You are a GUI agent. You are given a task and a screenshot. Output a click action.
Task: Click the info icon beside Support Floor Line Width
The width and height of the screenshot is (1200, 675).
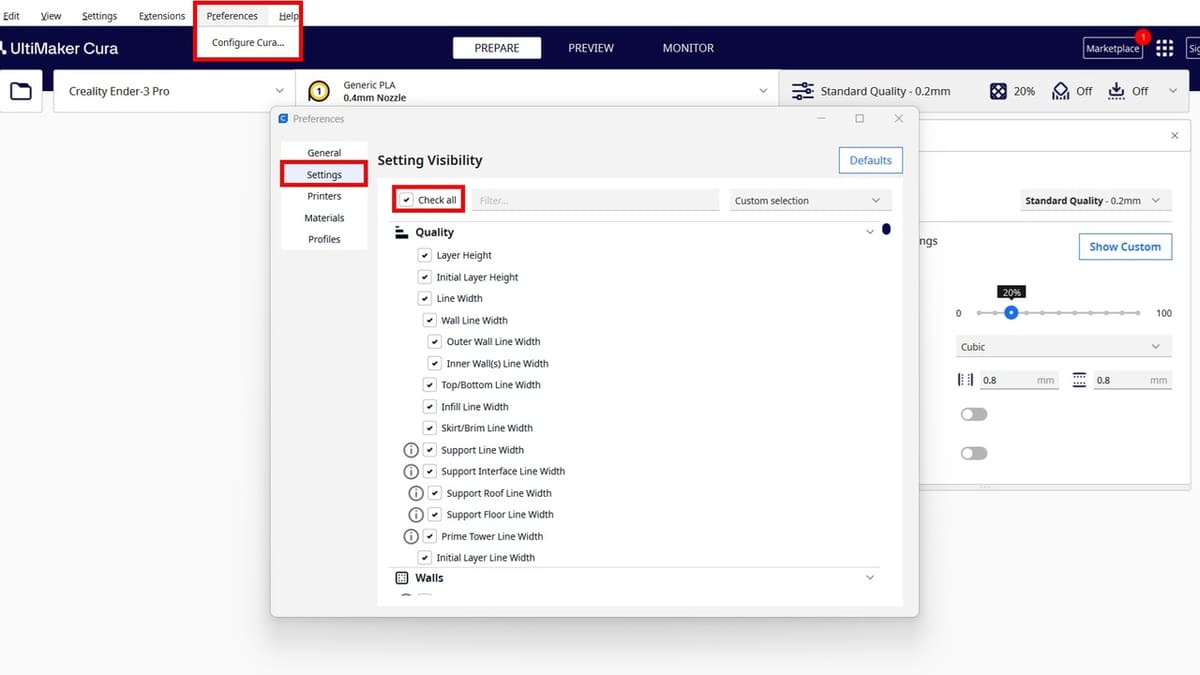(416, 514)
